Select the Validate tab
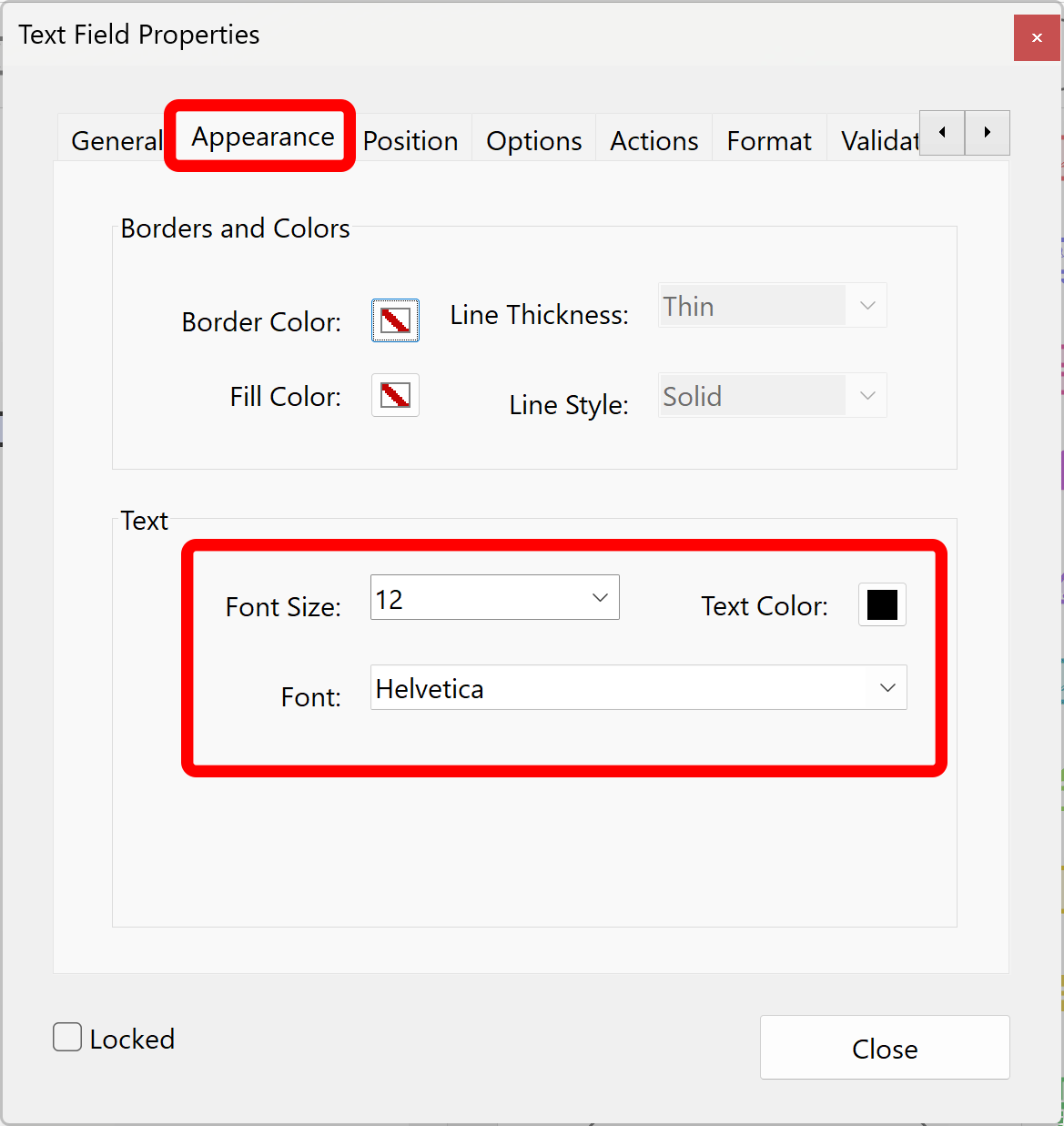The height and width of the screenshot is (1126, 1064). (x=877, y=140)
